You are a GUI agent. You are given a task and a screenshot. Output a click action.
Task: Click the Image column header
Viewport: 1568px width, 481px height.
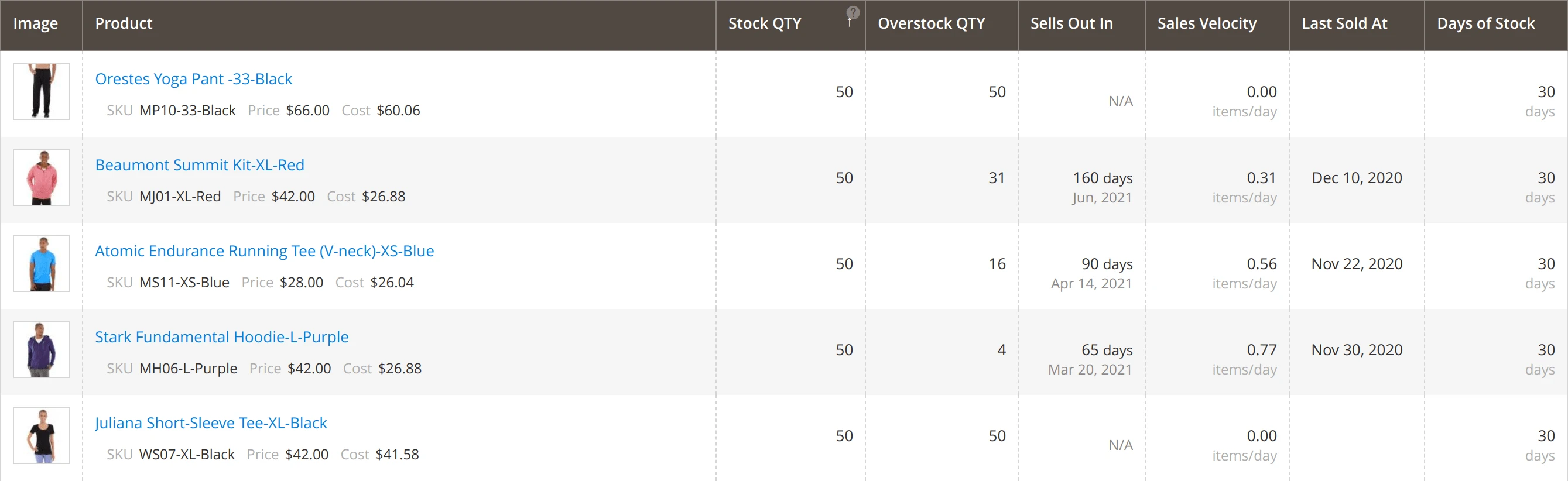(36, 23)
